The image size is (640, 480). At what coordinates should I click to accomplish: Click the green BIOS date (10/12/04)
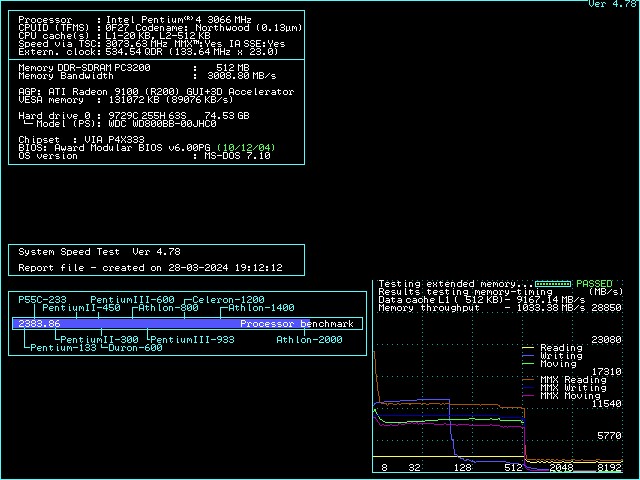(246, 148)
